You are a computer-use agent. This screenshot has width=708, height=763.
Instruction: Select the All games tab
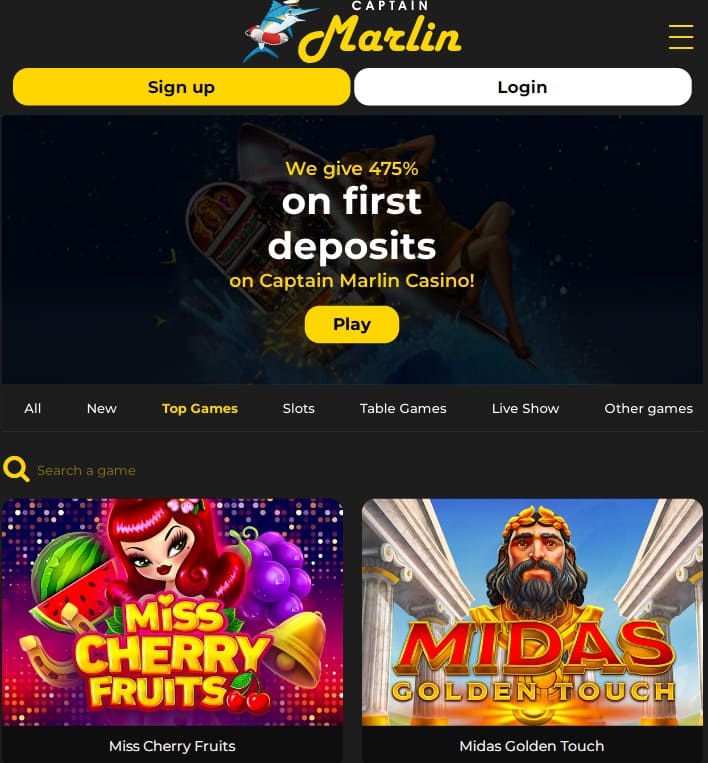[33, 408]
